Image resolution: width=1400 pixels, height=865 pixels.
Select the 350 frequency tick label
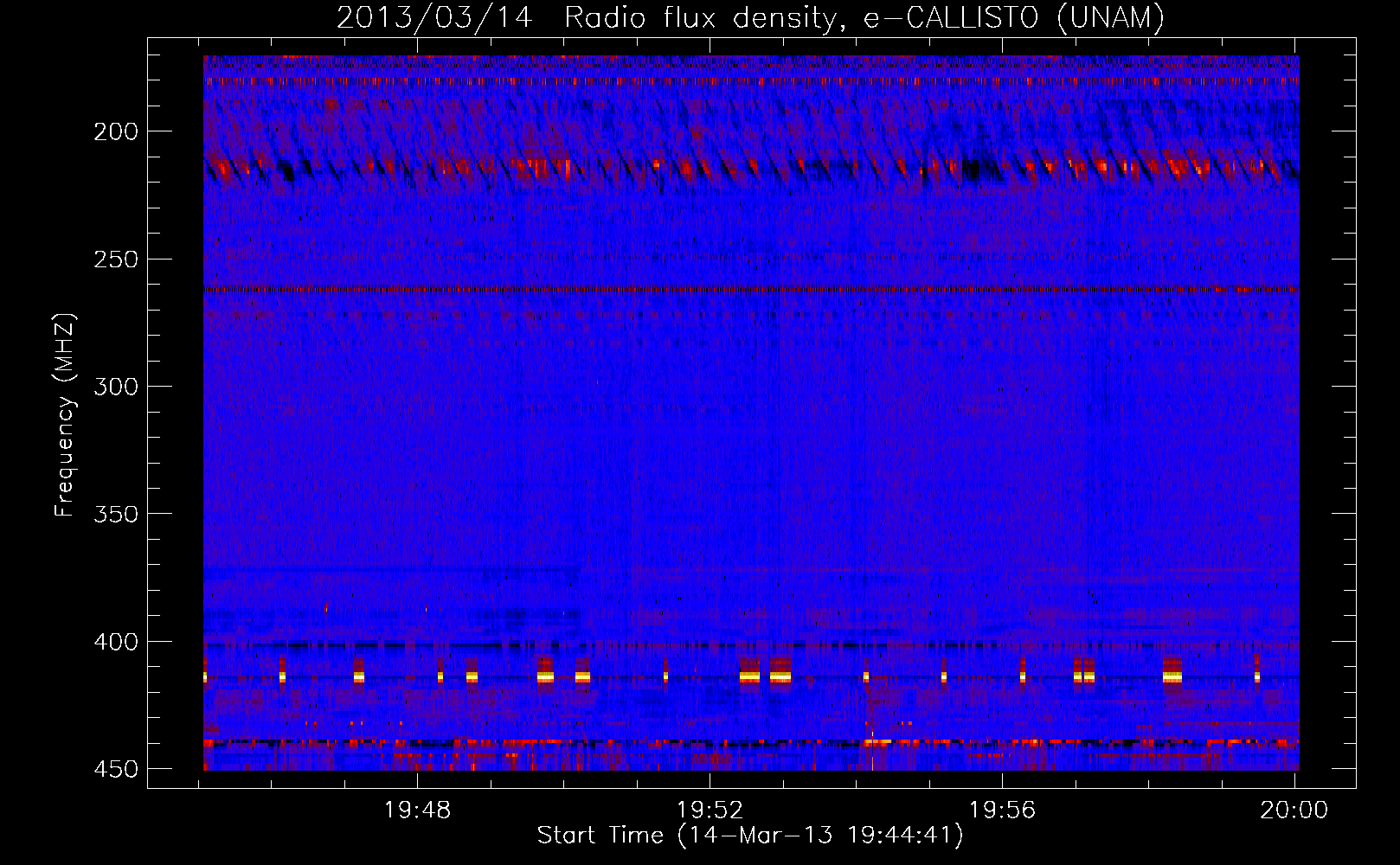(x=115, y=514)
